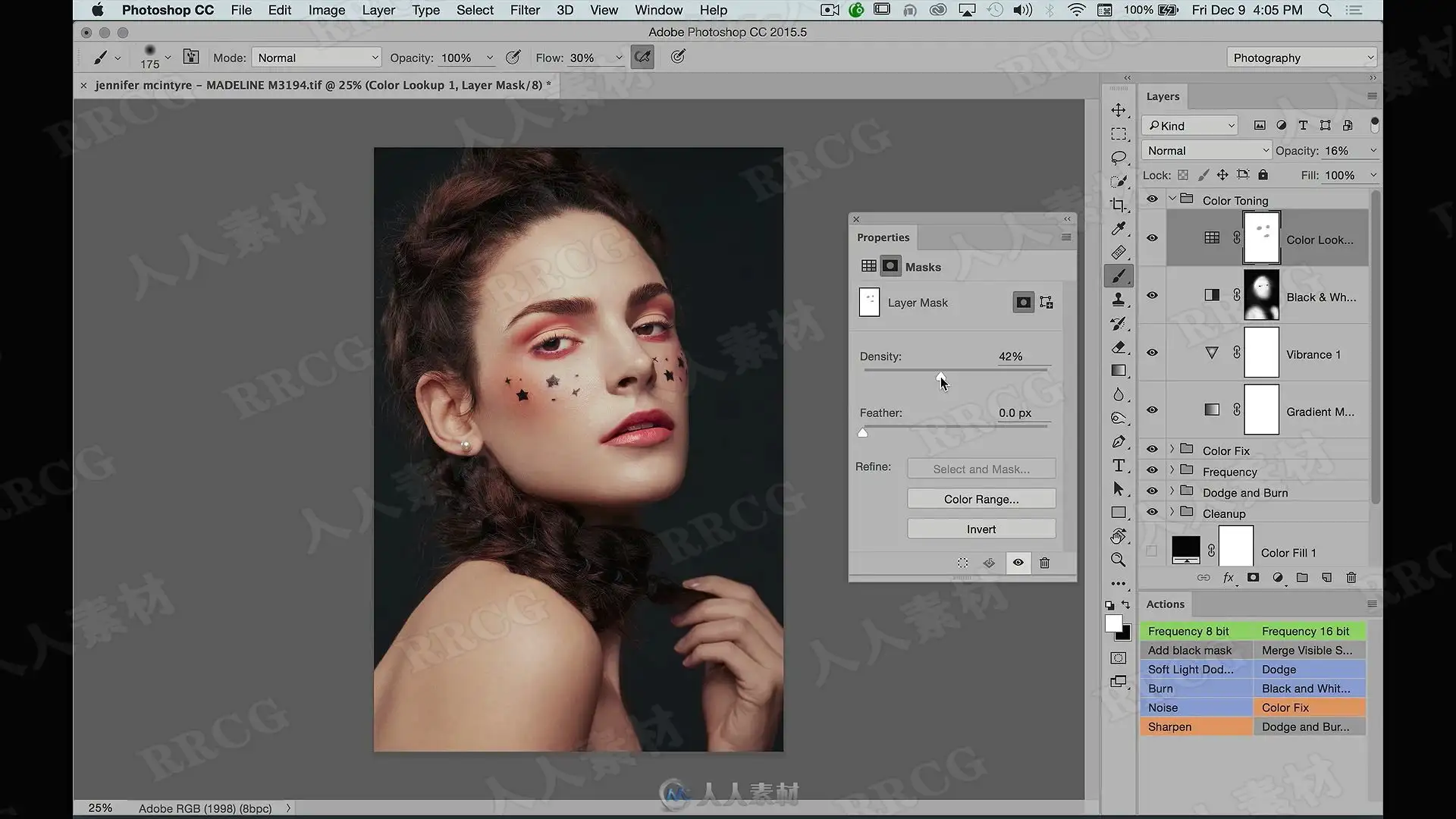
Task: Open Properties panel options menu
Action: click(1066, 237)
